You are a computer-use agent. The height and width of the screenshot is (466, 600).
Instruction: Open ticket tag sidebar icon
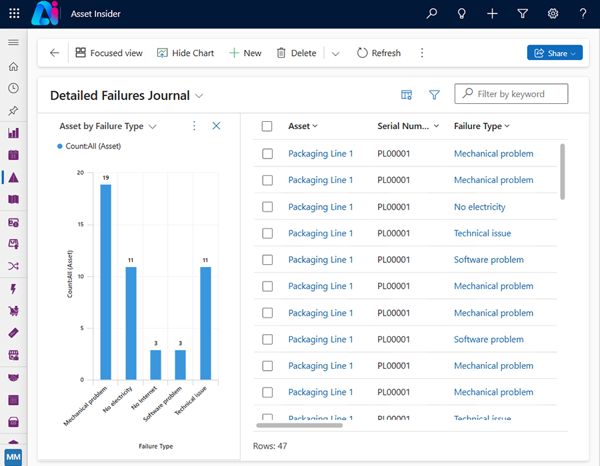pos(13,333)
